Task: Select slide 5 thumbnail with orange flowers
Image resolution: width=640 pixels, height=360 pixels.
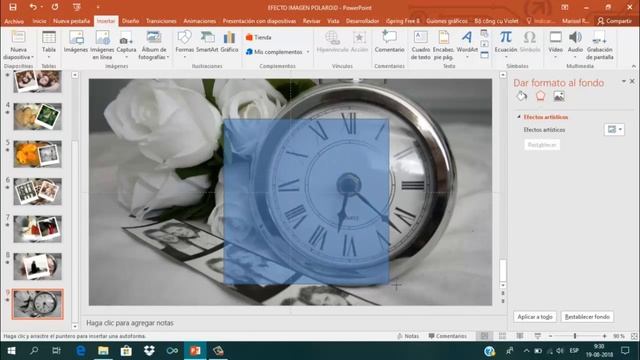Action: (38, 154)
